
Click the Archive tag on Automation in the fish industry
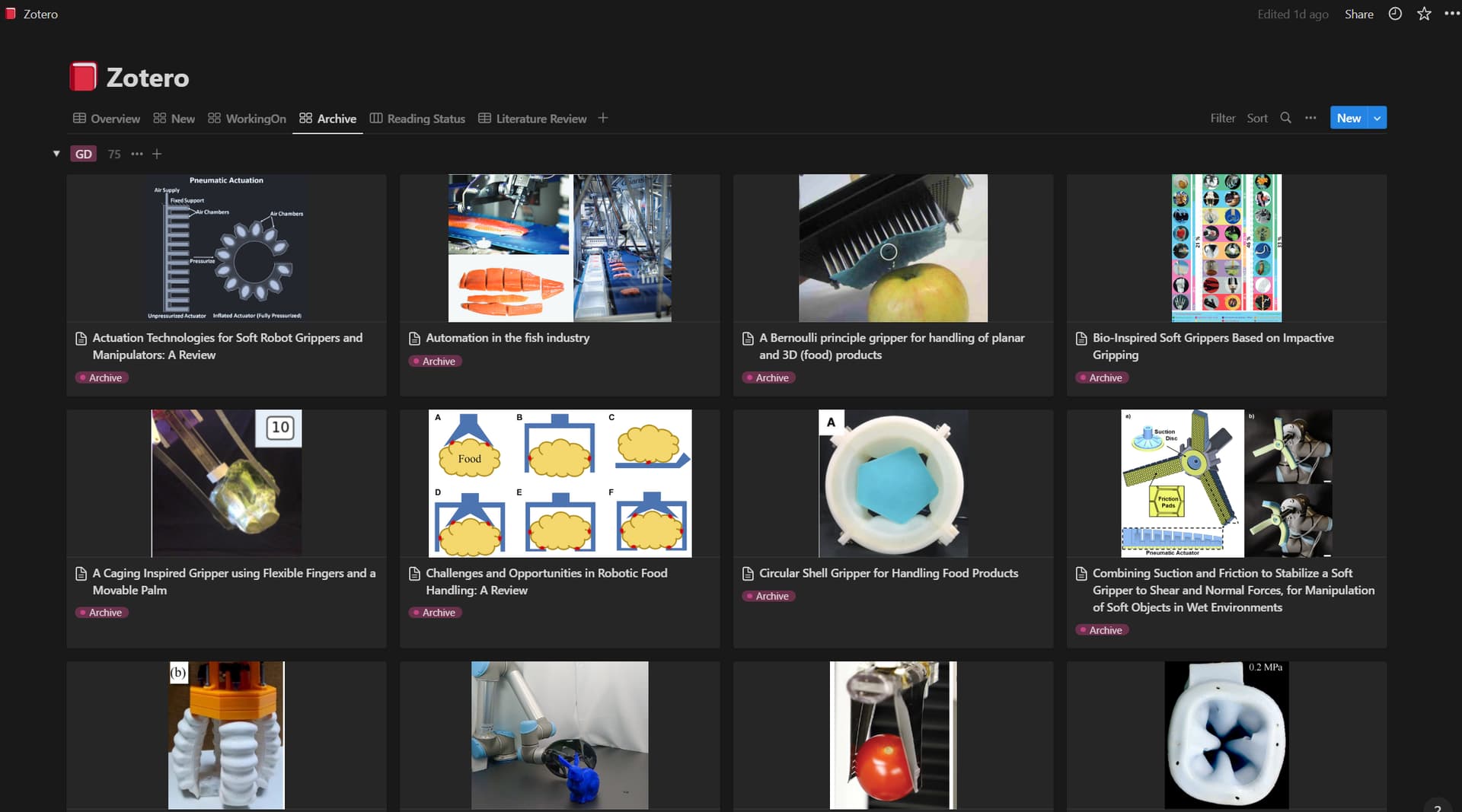435,361
